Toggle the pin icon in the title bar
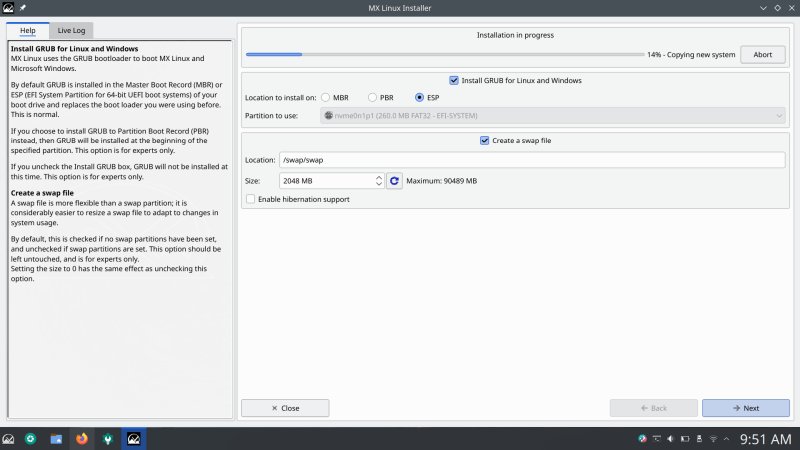Image resolution: width=800 pixels, height=450 pixels. [x=22, y=8]
